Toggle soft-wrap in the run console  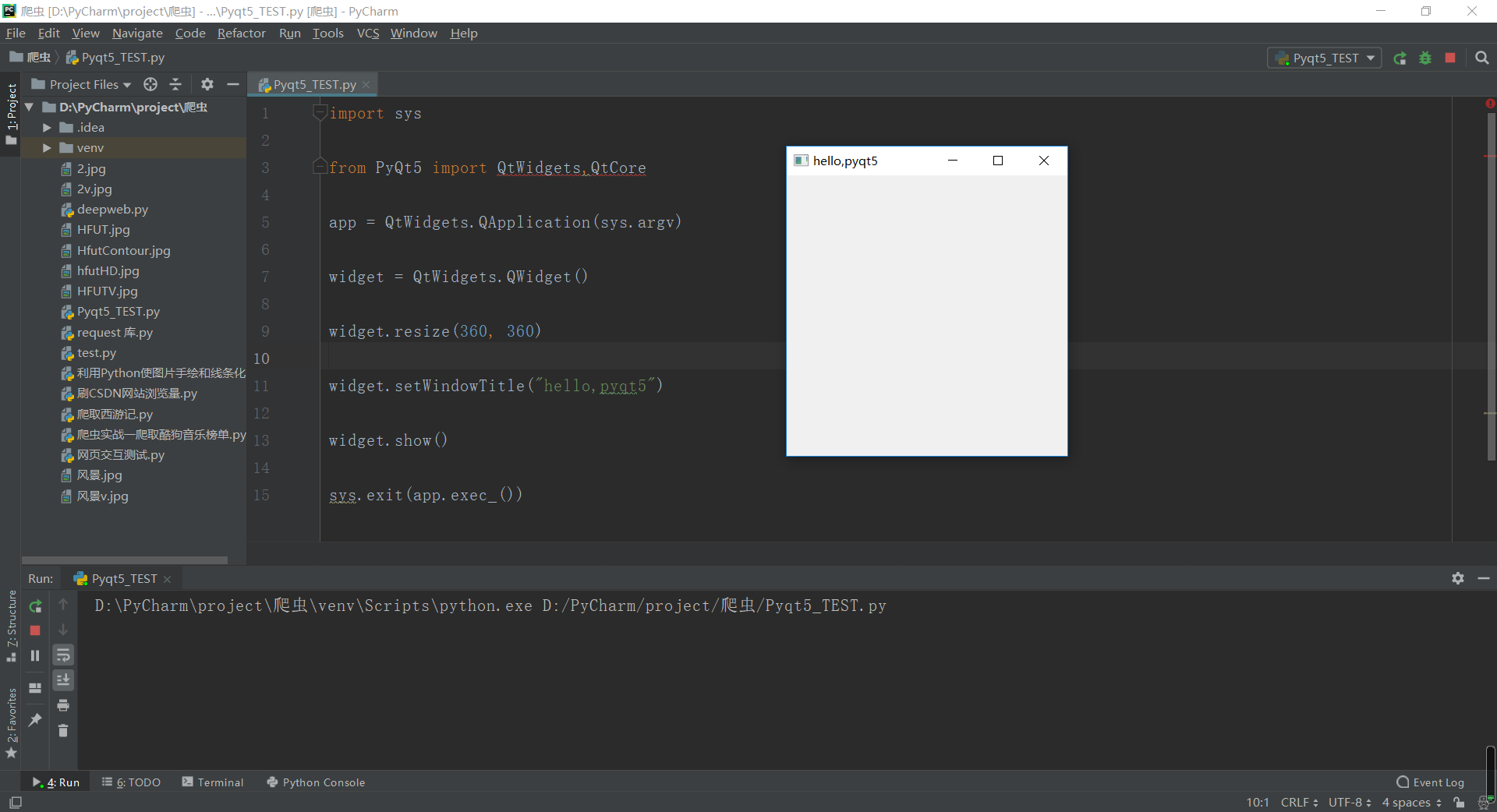coord(63,655)
